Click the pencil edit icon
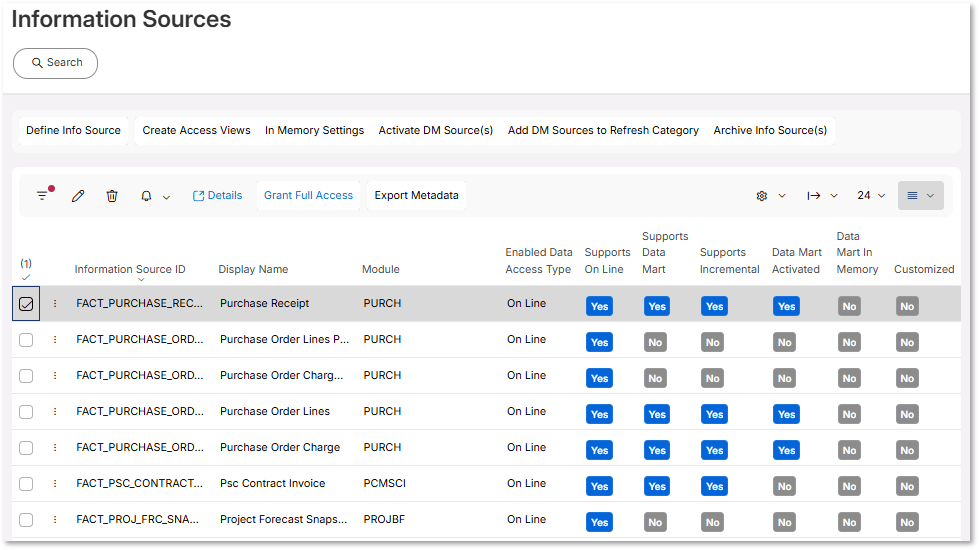 point(78,196)
